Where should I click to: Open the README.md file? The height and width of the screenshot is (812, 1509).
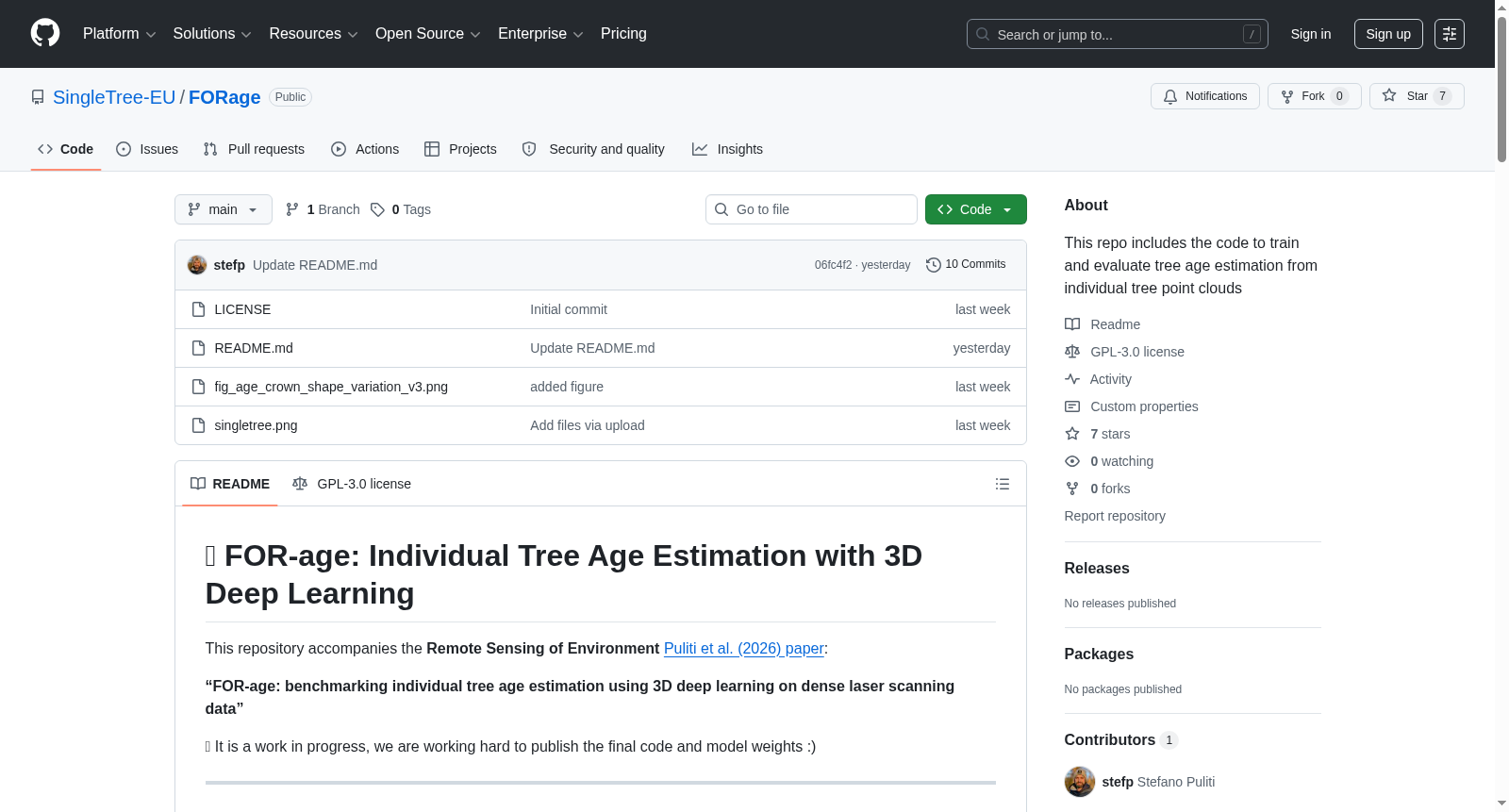254,348
